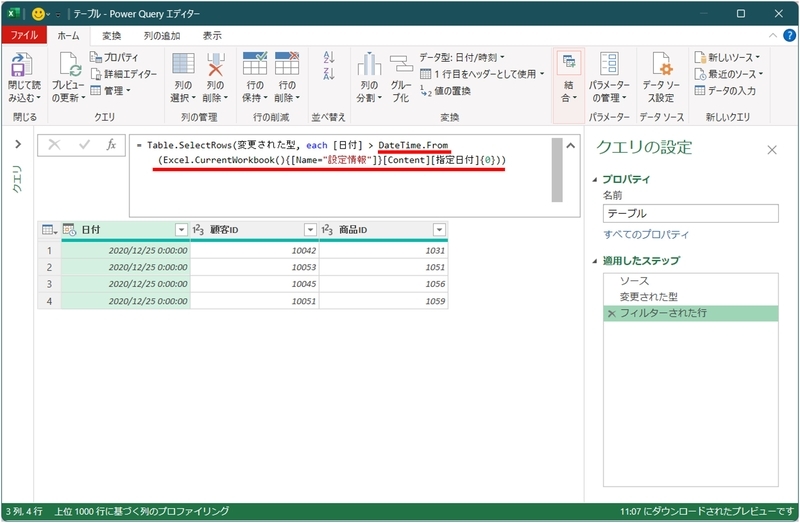Viewport: 800px width, 523px height.
Task: Sort descending with the Z-A icon
Action: tap(329, 73)
